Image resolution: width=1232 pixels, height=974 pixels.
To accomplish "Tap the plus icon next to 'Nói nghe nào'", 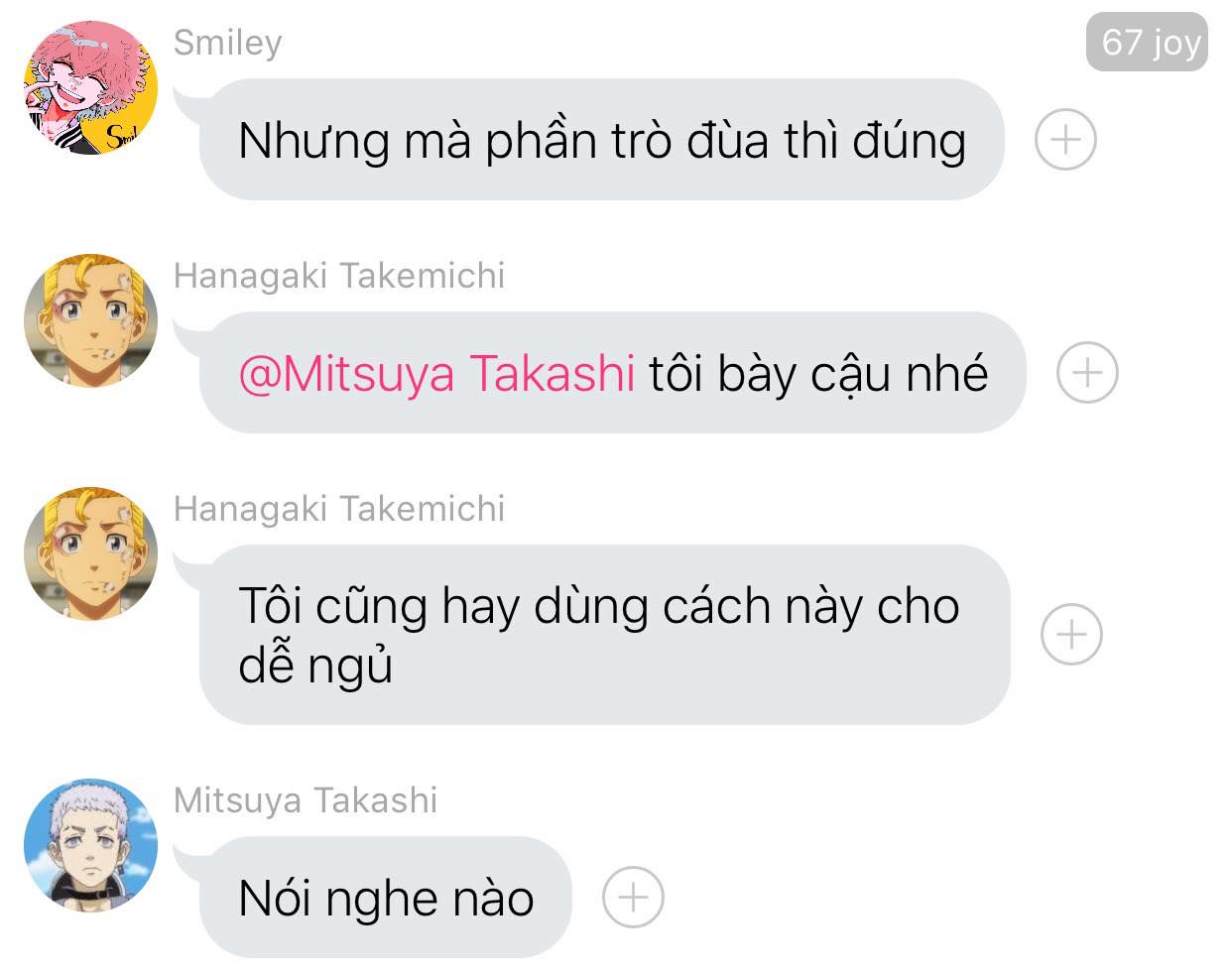I will 633,898.
